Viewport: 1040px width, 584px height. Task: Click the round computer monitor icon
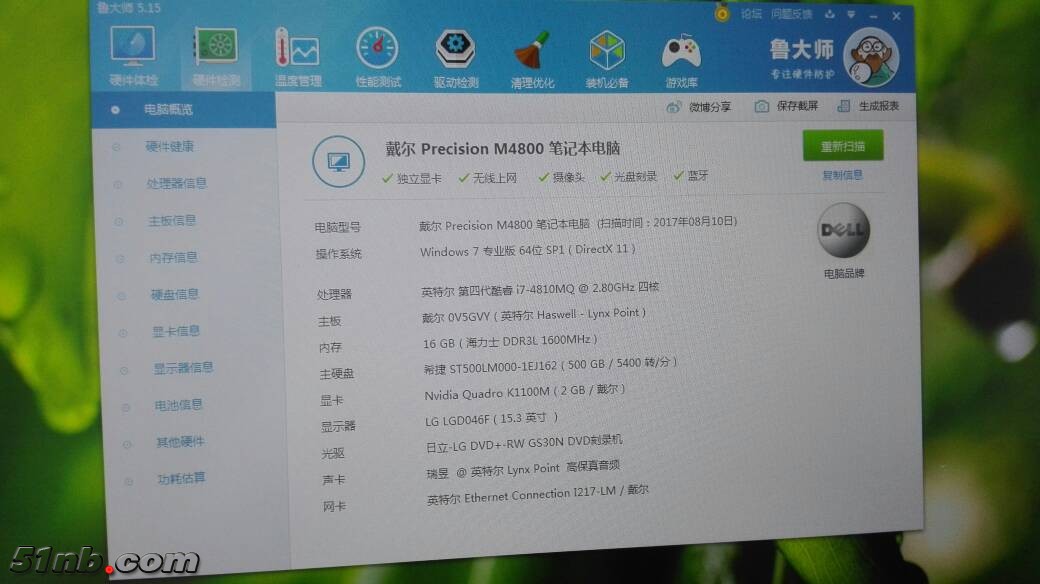(x=338, y=161)
